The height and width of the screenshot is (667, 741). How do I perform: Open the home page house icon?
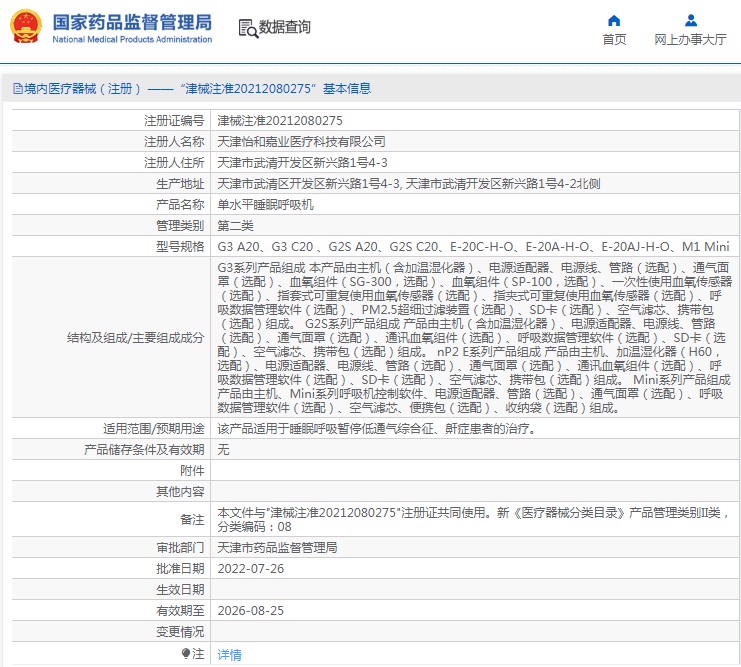tap(614, 20)
